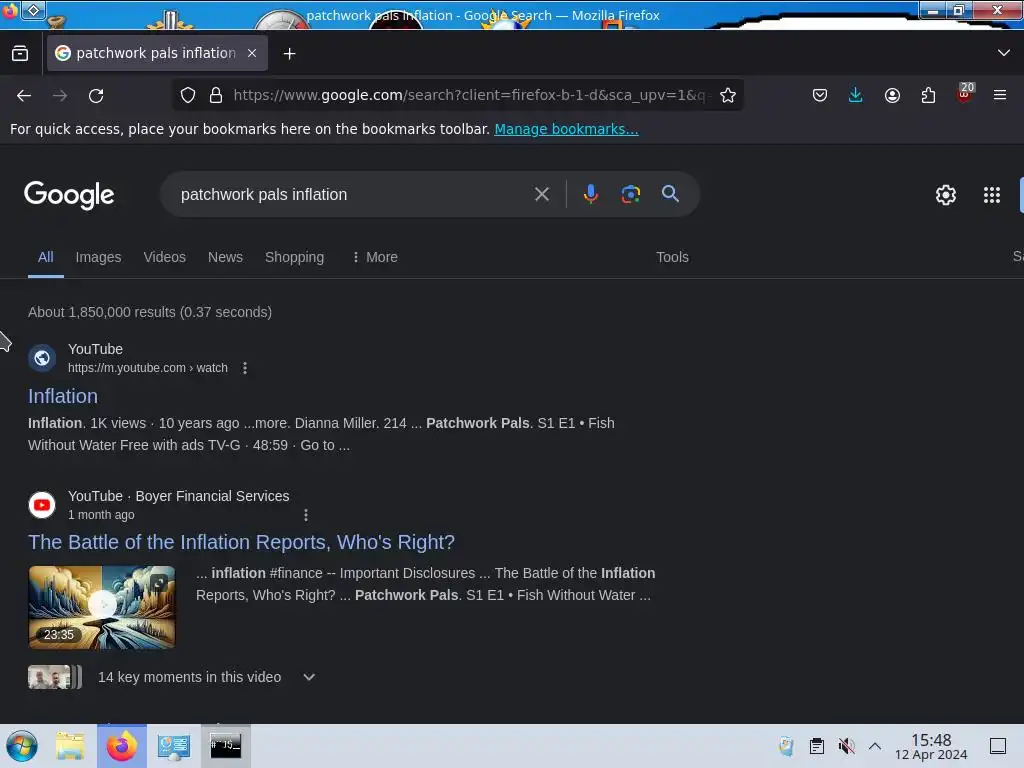This screenshot has width=1024, height=768.
Task: Save page to Pocket icon
Action: click(x=820, y=96)
